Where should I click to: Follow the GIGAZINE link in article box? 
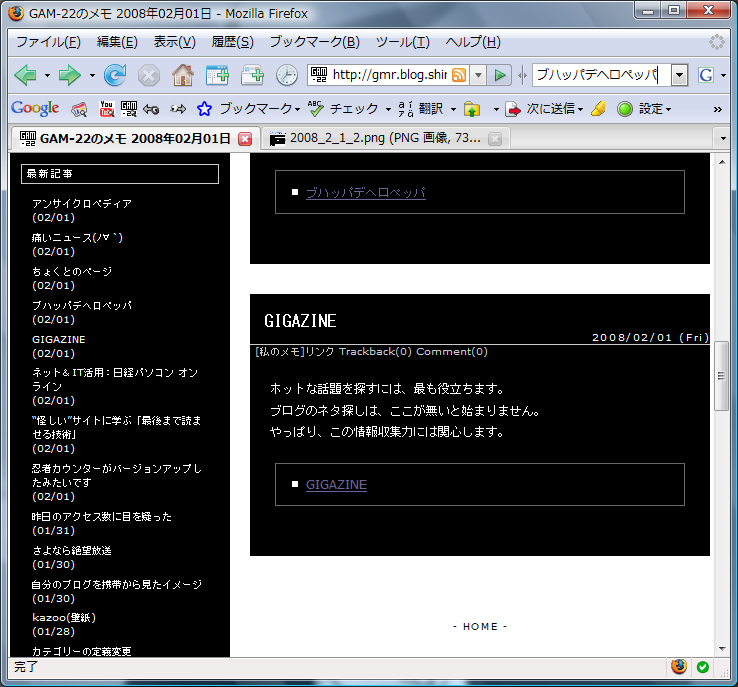tap(336, 485)
